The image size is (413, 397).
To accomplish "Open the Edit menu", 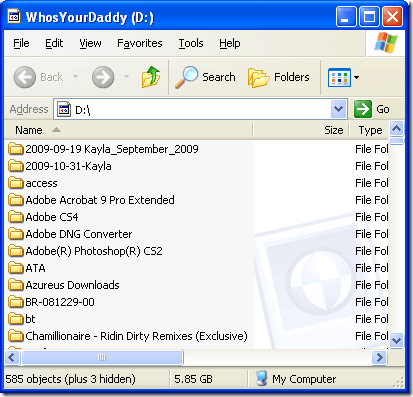I will (x=54, y=43).
